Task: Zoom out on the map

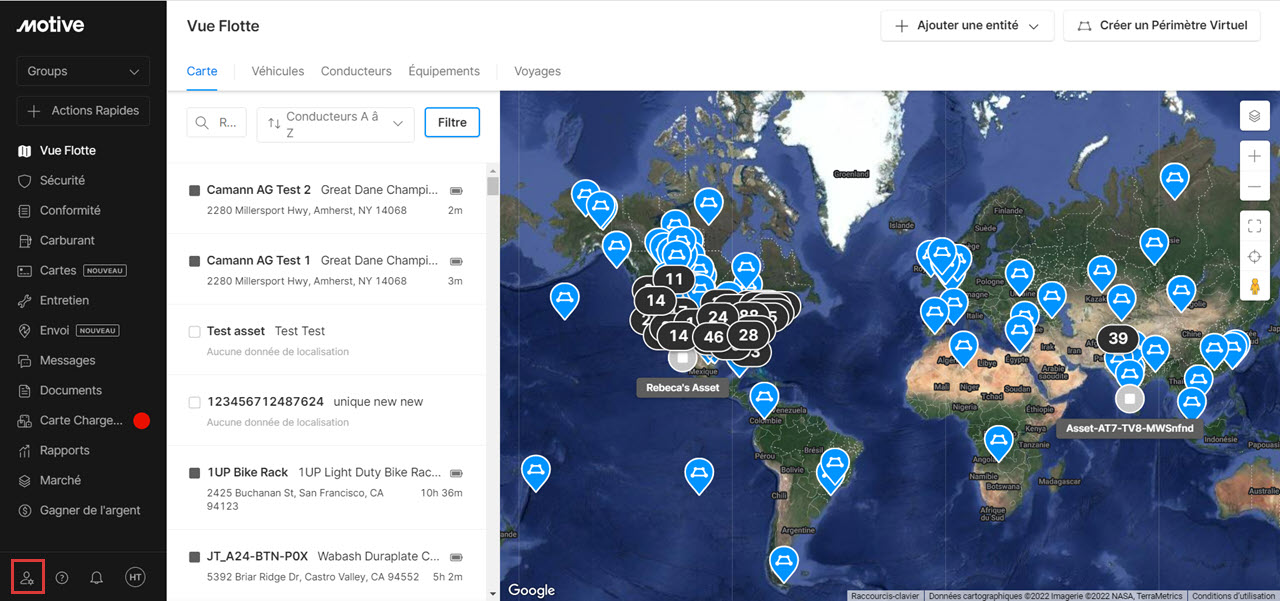Action: (x=1255, y=187)
